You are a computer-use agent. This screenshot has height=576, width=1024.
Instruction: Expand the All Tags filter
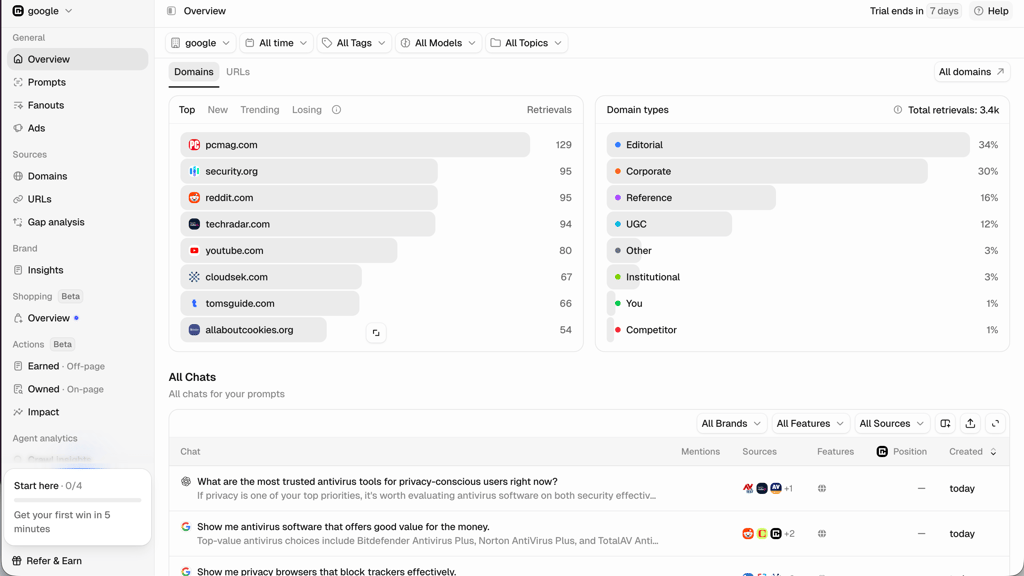tap(355, 43)
